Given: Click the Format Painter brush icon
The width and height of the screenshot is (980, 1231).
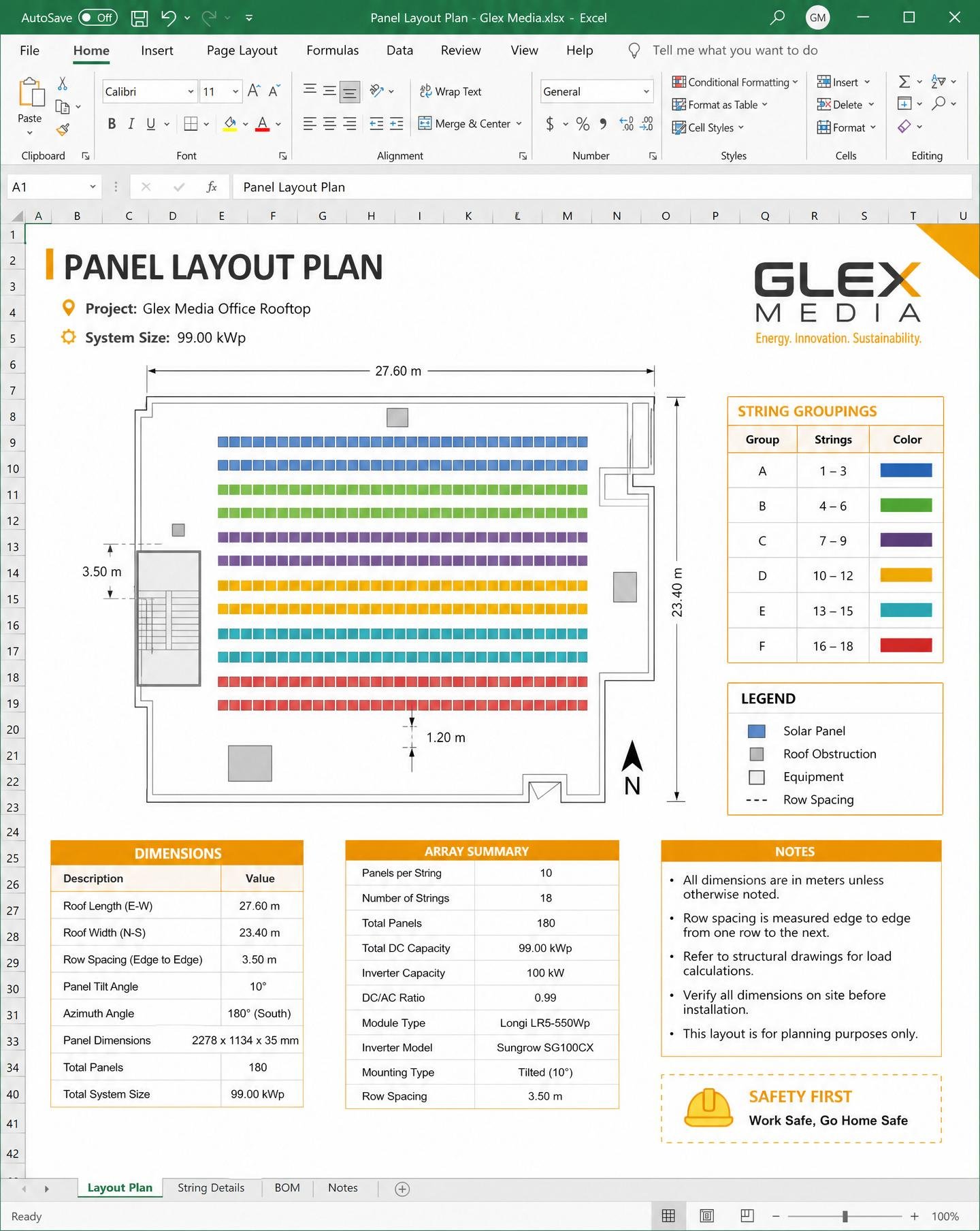Looking at the screenshot, I should click(63, 129).
